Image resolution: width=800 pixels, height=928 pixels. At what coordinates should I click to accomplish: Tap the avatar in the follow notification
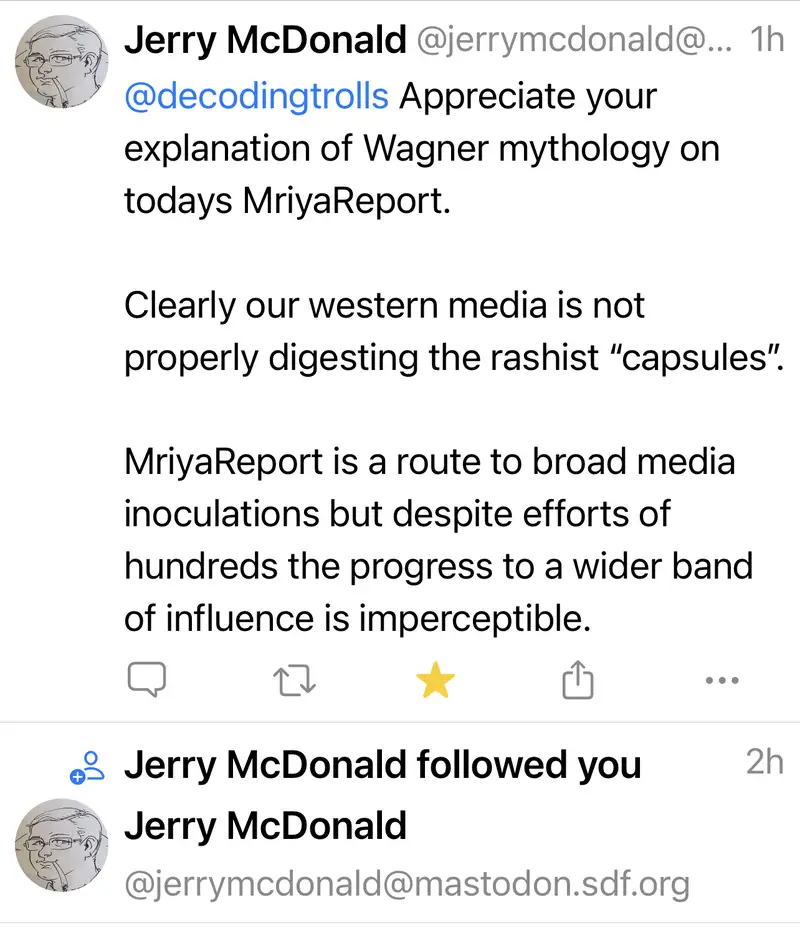point(61,844)
